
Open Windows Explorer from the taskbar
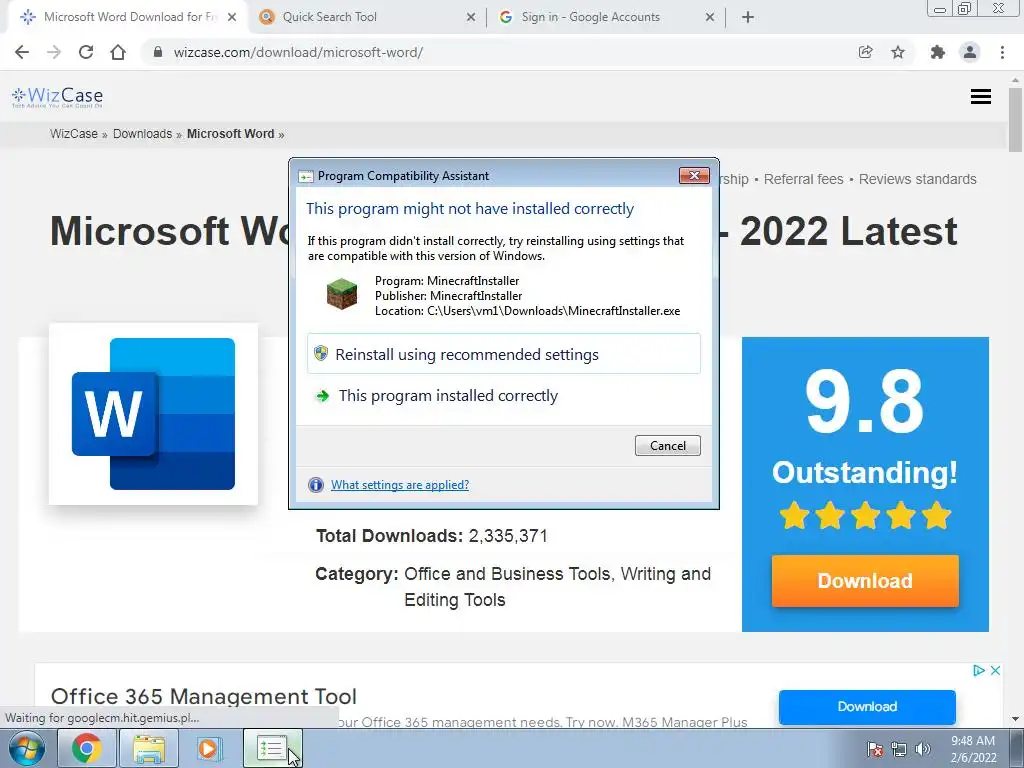pos(148,748)
